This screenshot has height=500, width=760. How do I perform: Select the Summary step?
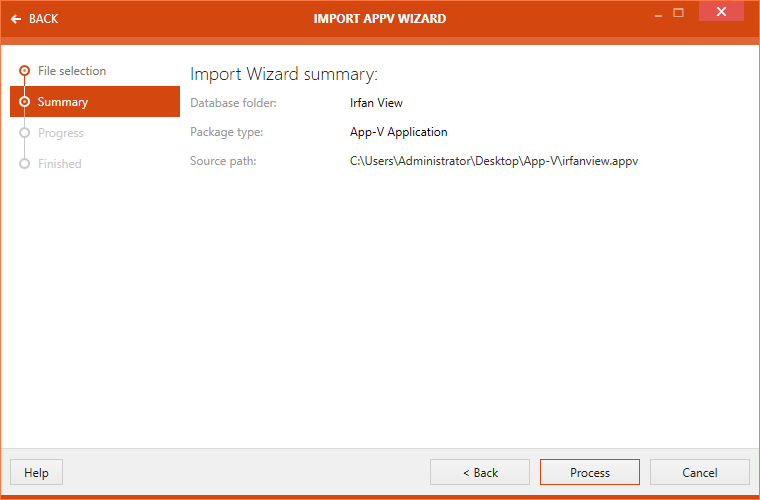[x=95, y=102]
